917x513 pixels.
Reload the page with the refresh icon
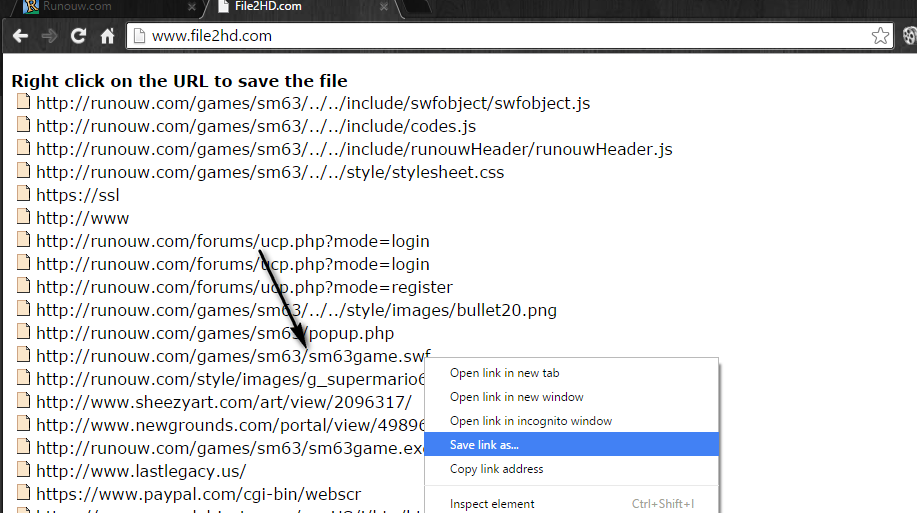pos(78,36)
